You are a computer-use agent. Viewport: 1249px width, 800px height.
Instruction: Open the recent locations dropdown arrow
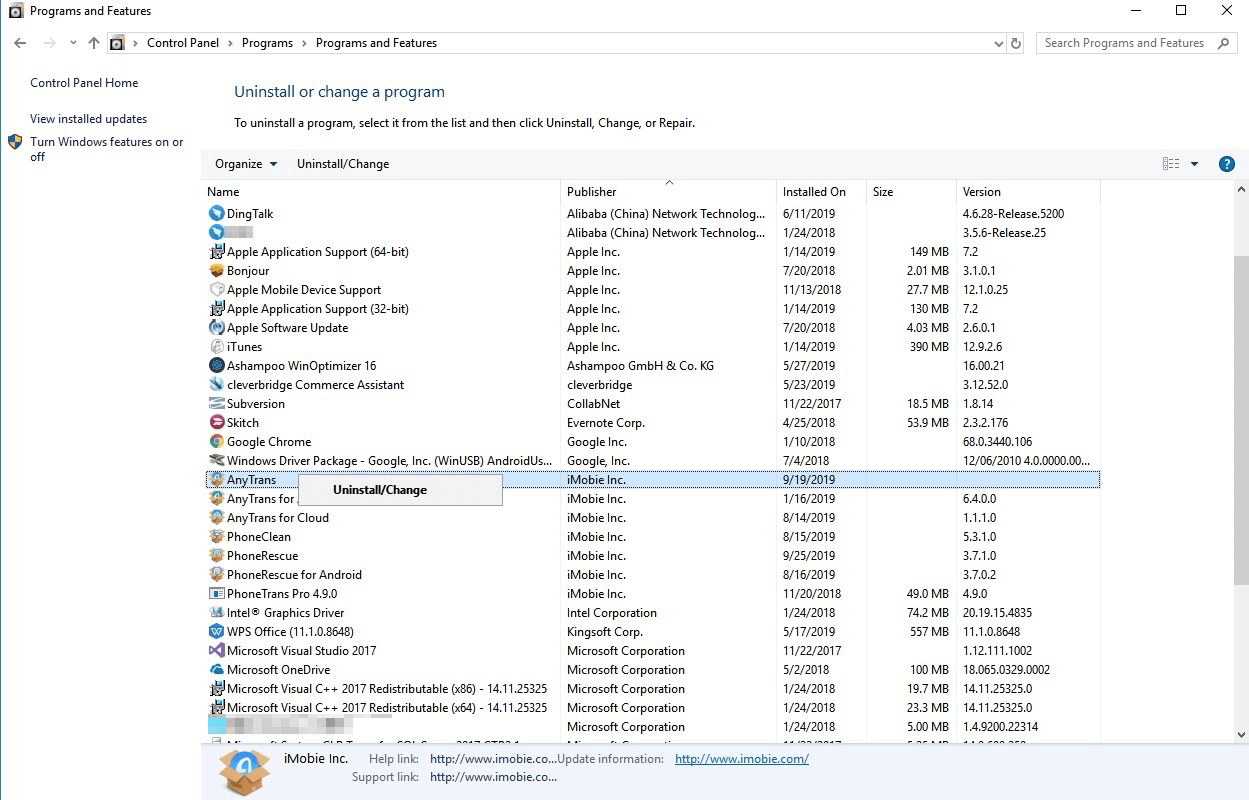pos(73,43)
